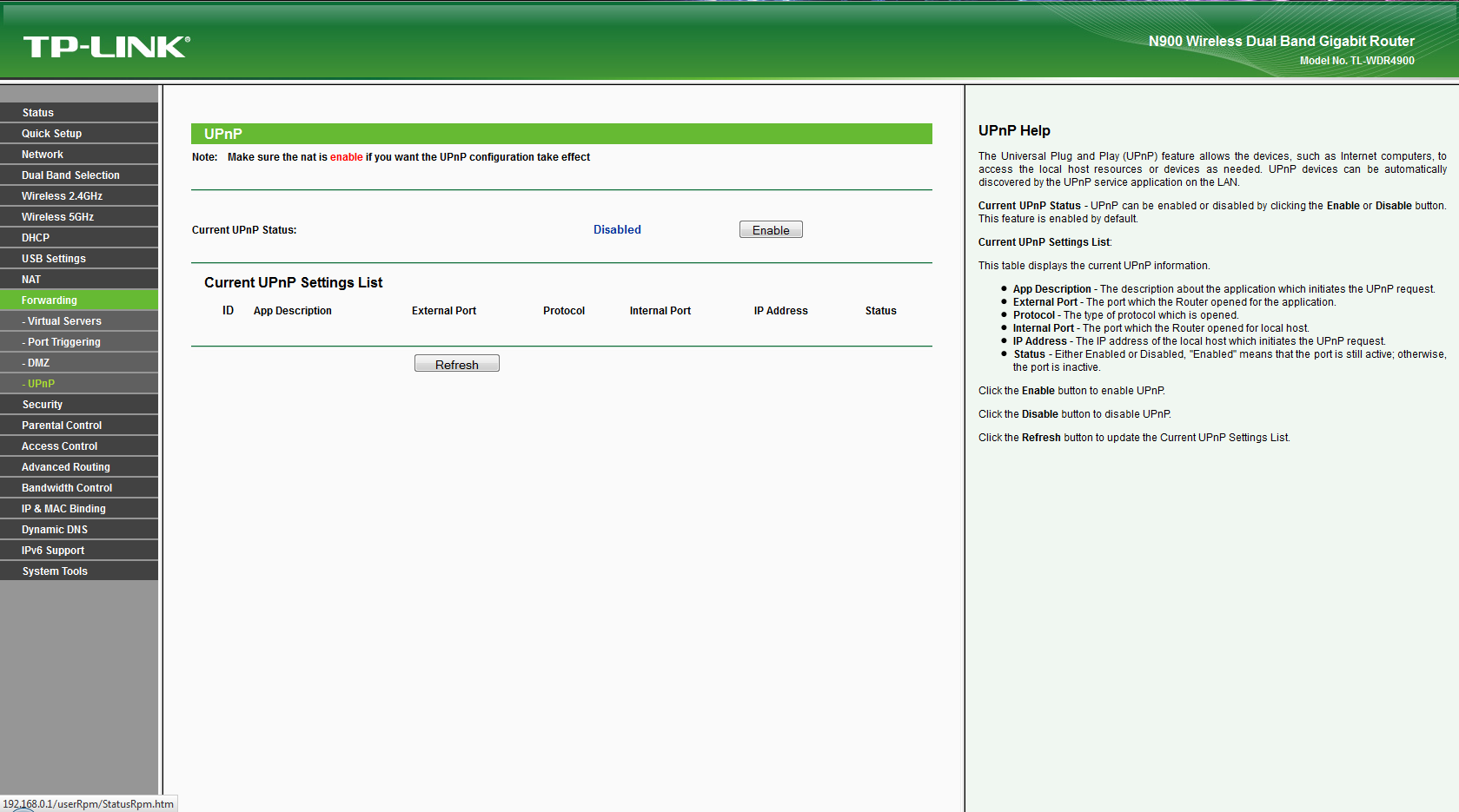
Task: Click the red 'enable' note text
Action: pos(346,157)
